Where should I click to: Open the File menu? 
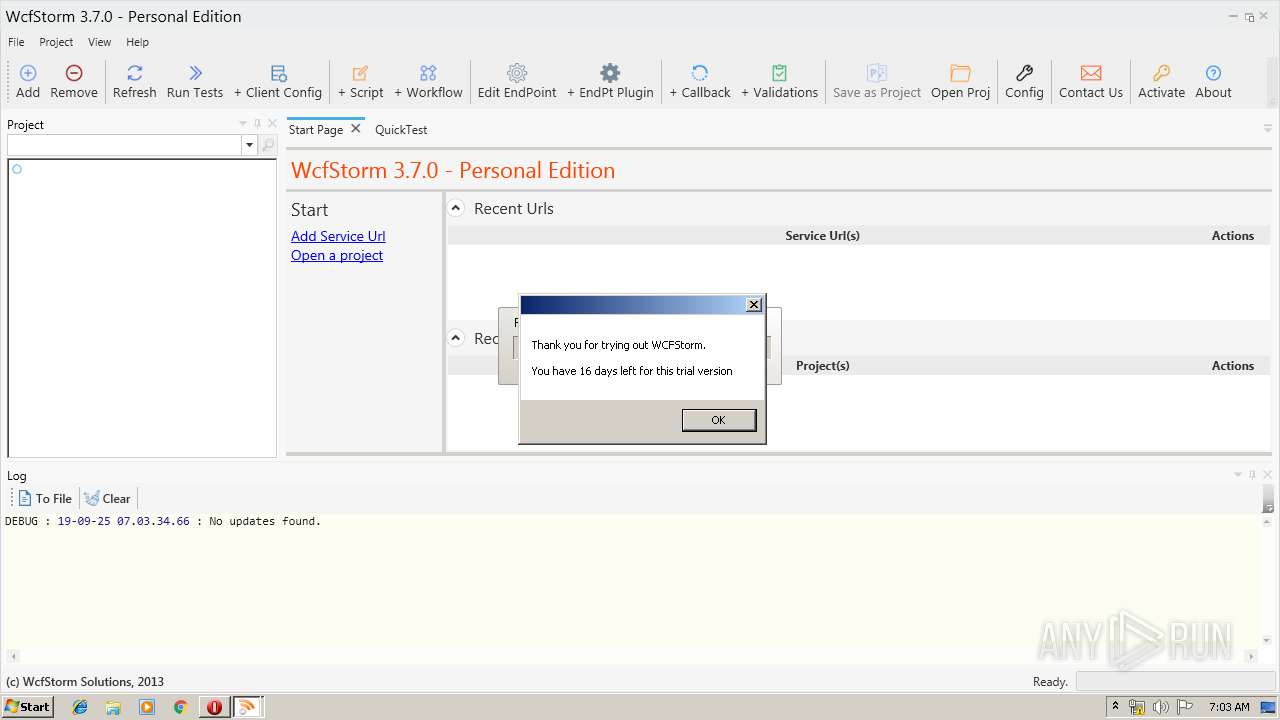click(16, 42)
